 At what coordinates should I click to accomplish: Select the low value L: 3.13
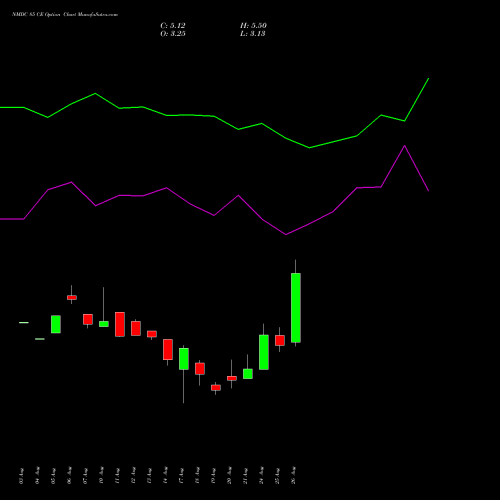click(x=253, y=34)
